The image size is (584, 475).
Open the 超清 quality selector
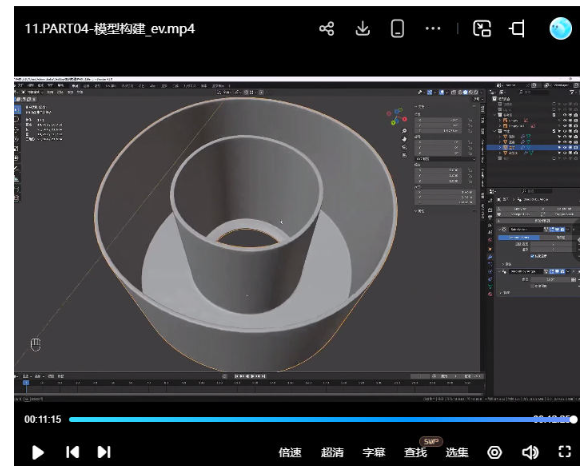332,452
